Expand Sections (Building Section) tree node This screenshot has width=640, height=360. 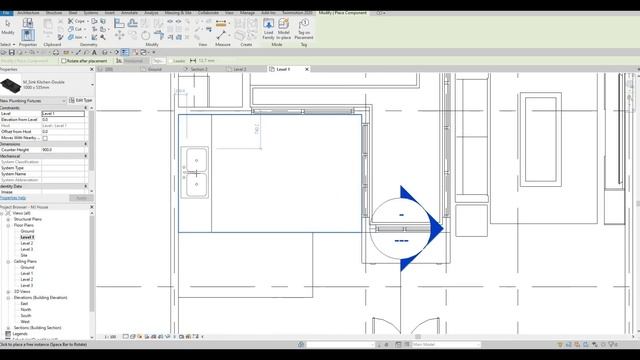point(8,328)
